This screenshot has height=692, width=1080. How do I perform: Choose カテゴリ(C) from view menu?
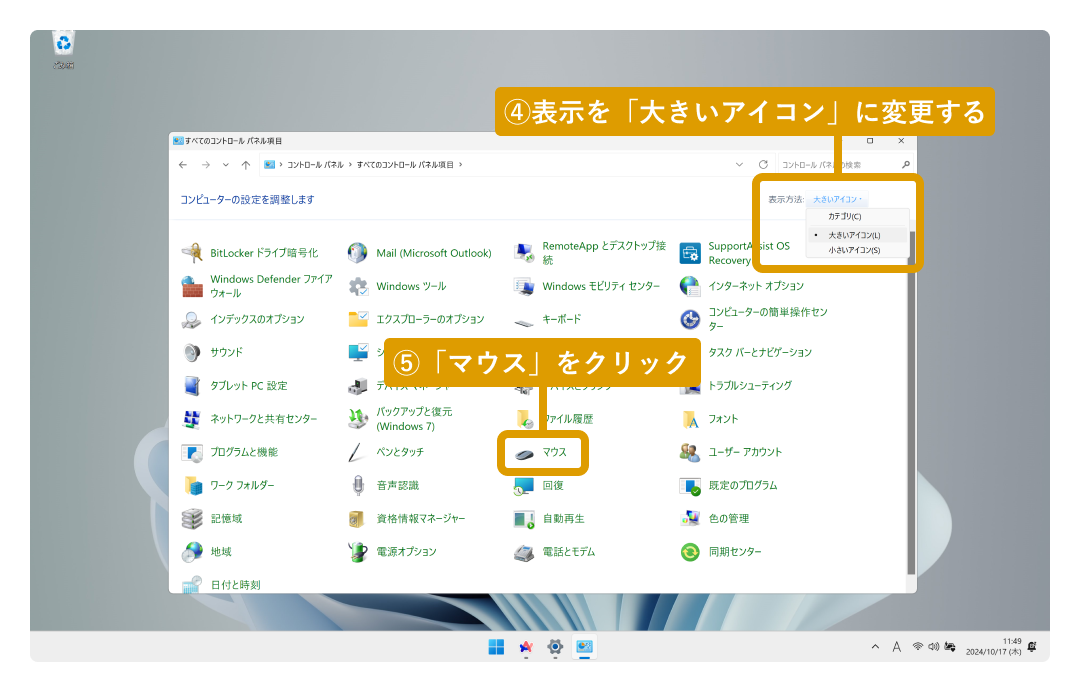pos(858,216)
